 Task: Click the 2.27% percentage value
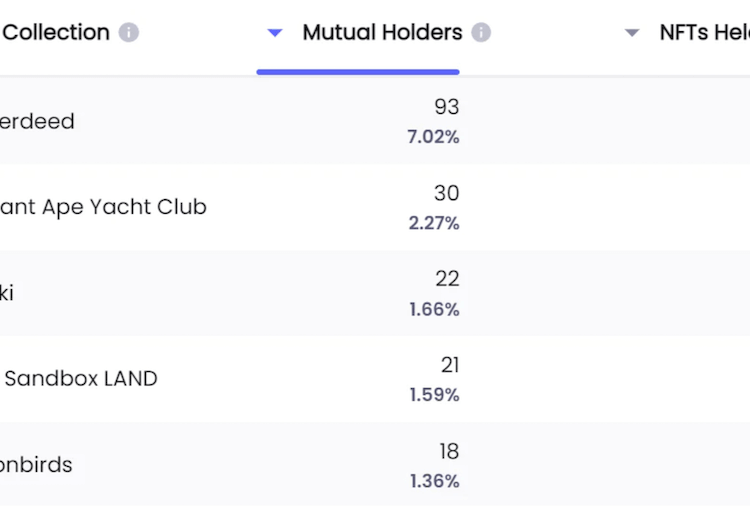tap(434, 223)
